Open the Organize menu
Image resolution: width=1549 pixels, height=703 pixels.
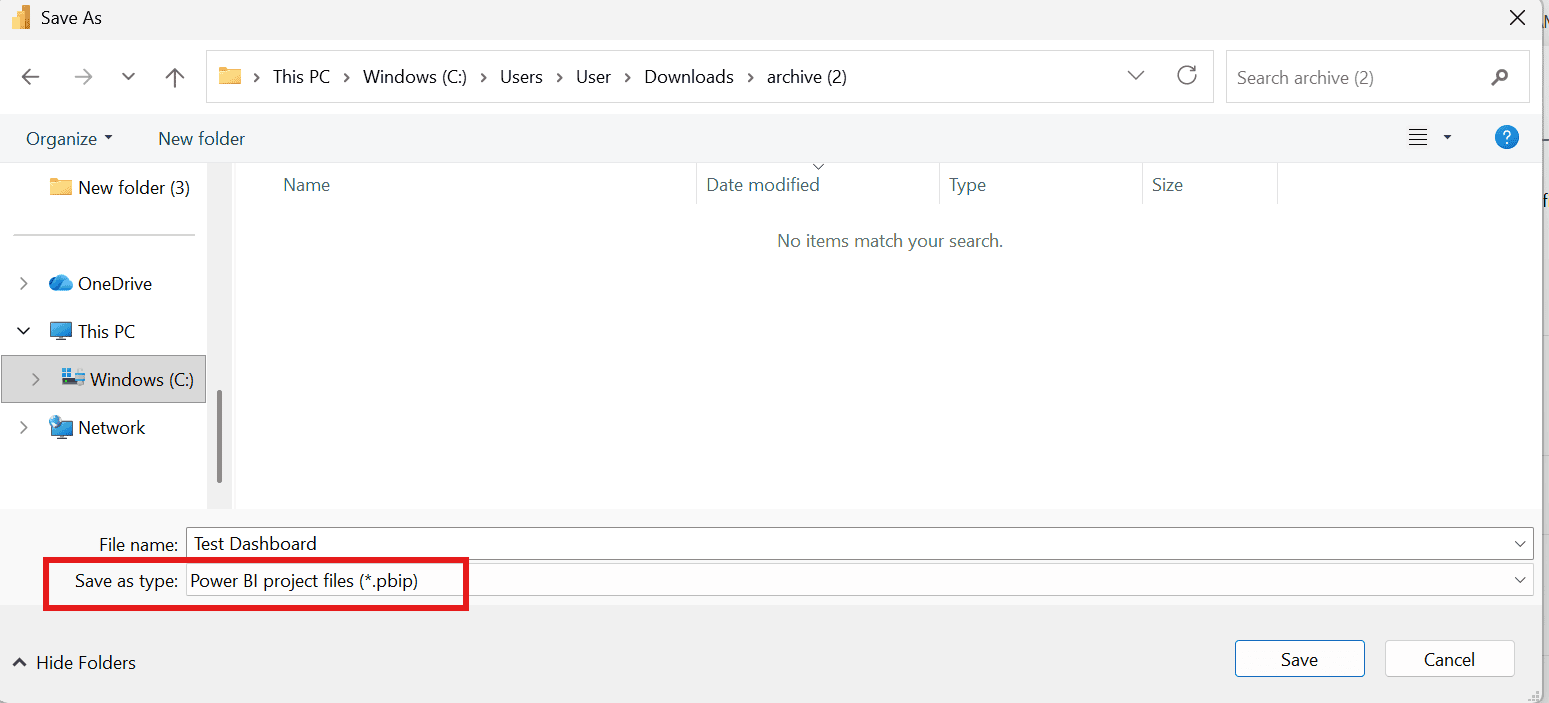69,139
